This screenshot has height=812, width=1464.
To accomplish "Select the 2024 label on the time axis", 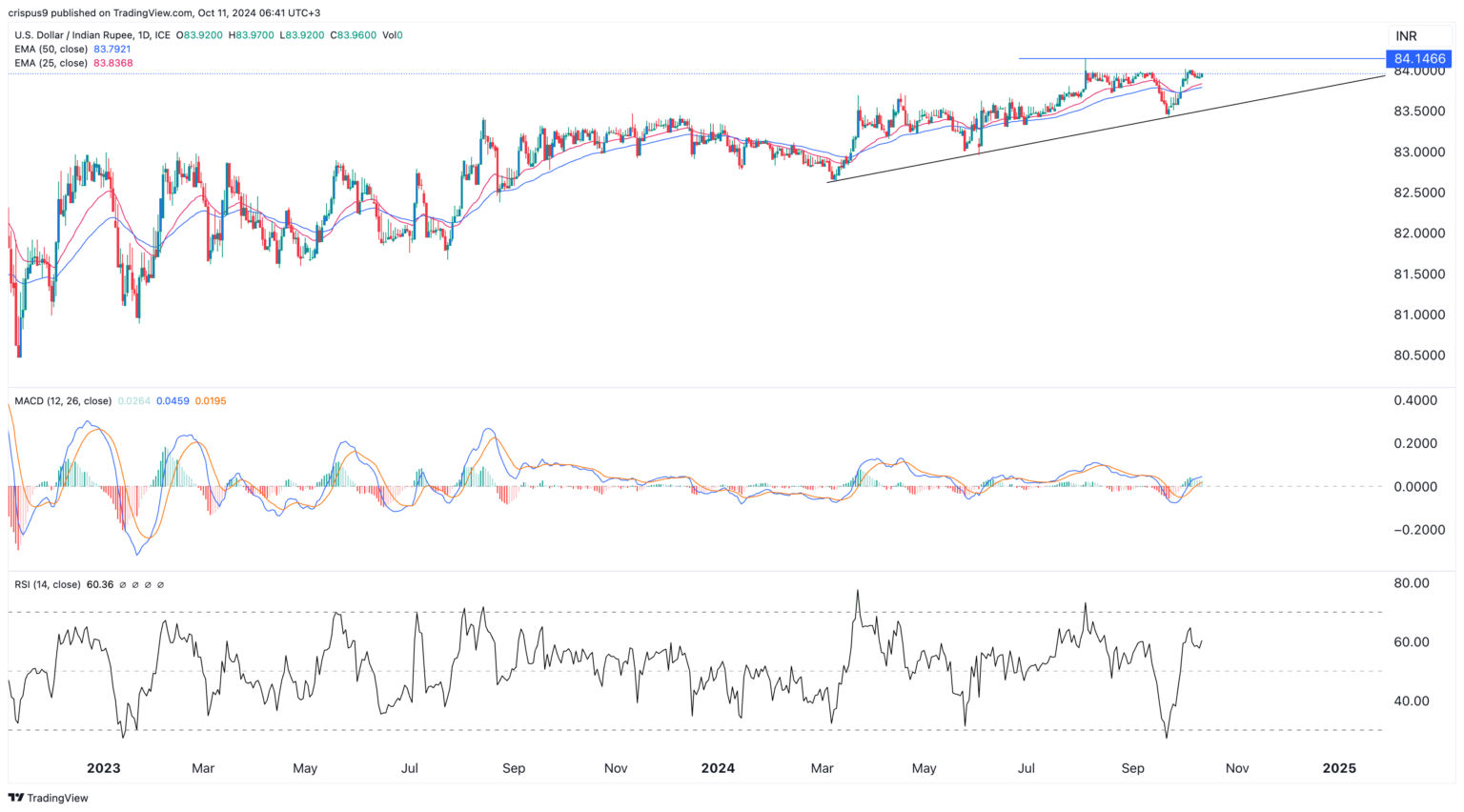I will 717,768.
